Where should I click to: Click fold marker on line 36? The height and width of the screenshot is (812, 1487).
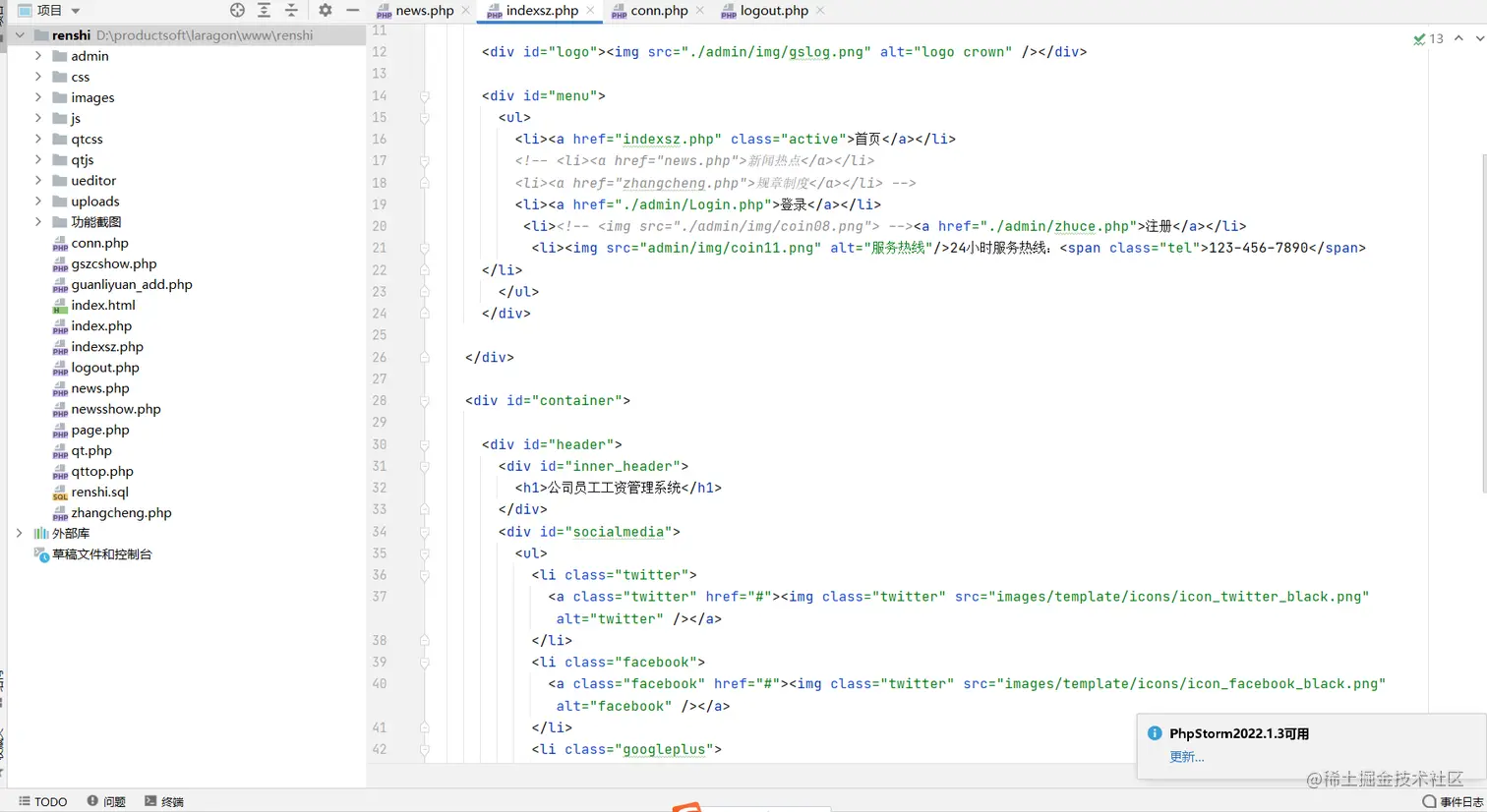coord(425,575)
